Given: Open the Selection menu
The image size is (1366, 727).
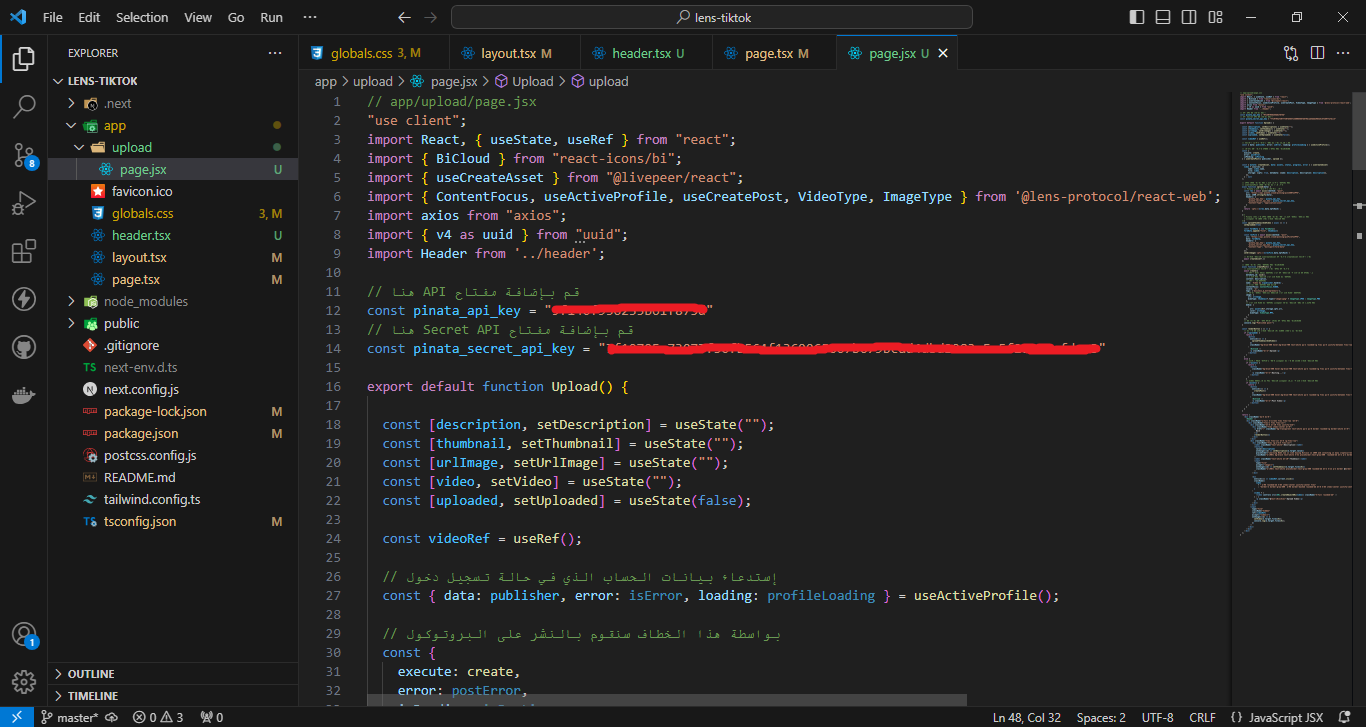Looking at the screenshot, I should 142,17.
